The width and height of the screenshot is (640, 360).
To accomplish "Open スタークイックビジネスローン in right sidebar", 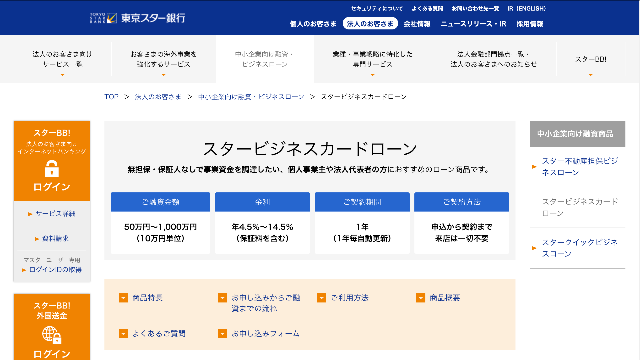I will point(580,248).
